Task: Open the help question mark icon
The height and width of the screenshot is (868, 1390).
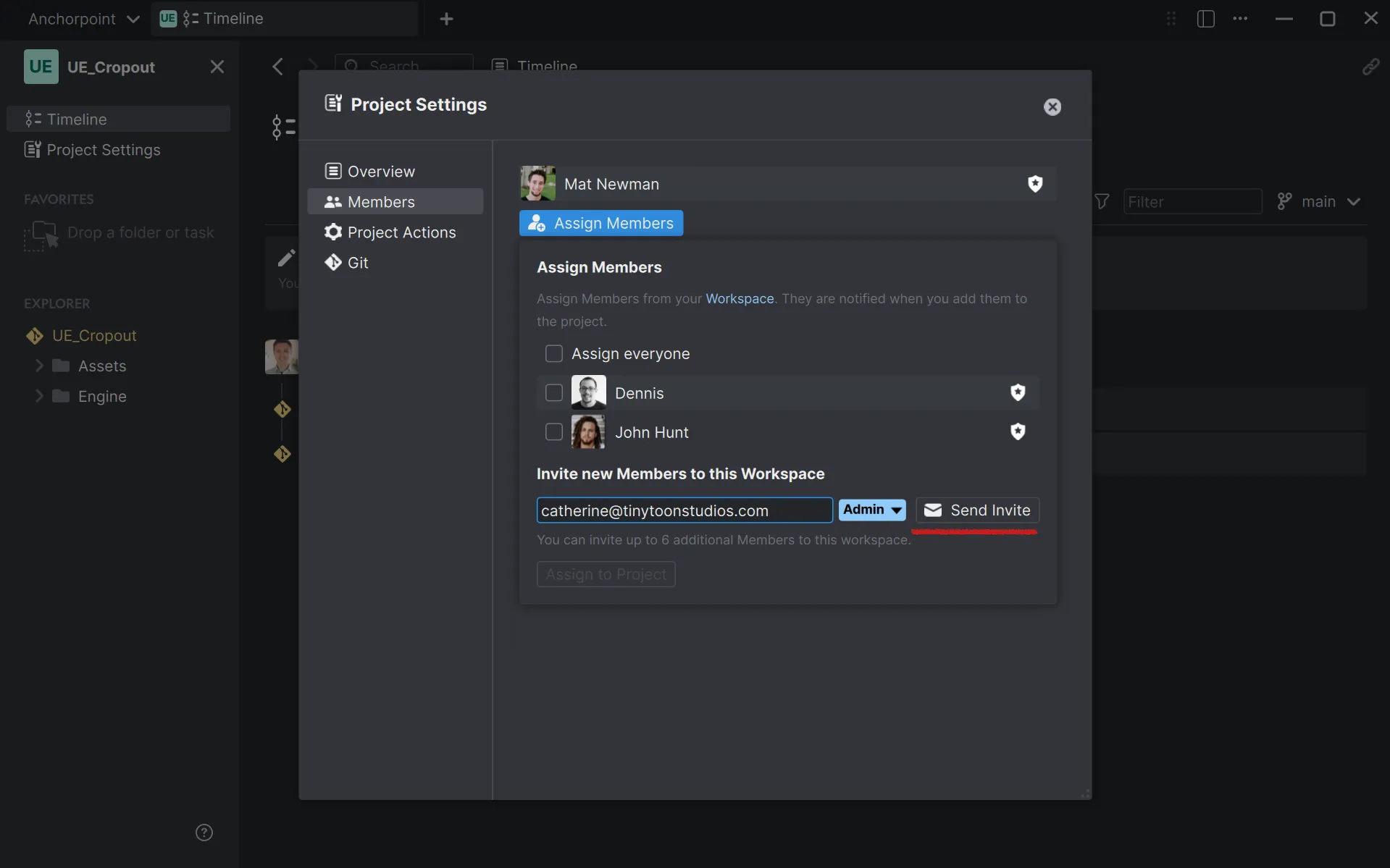Action: coord(204,832)
